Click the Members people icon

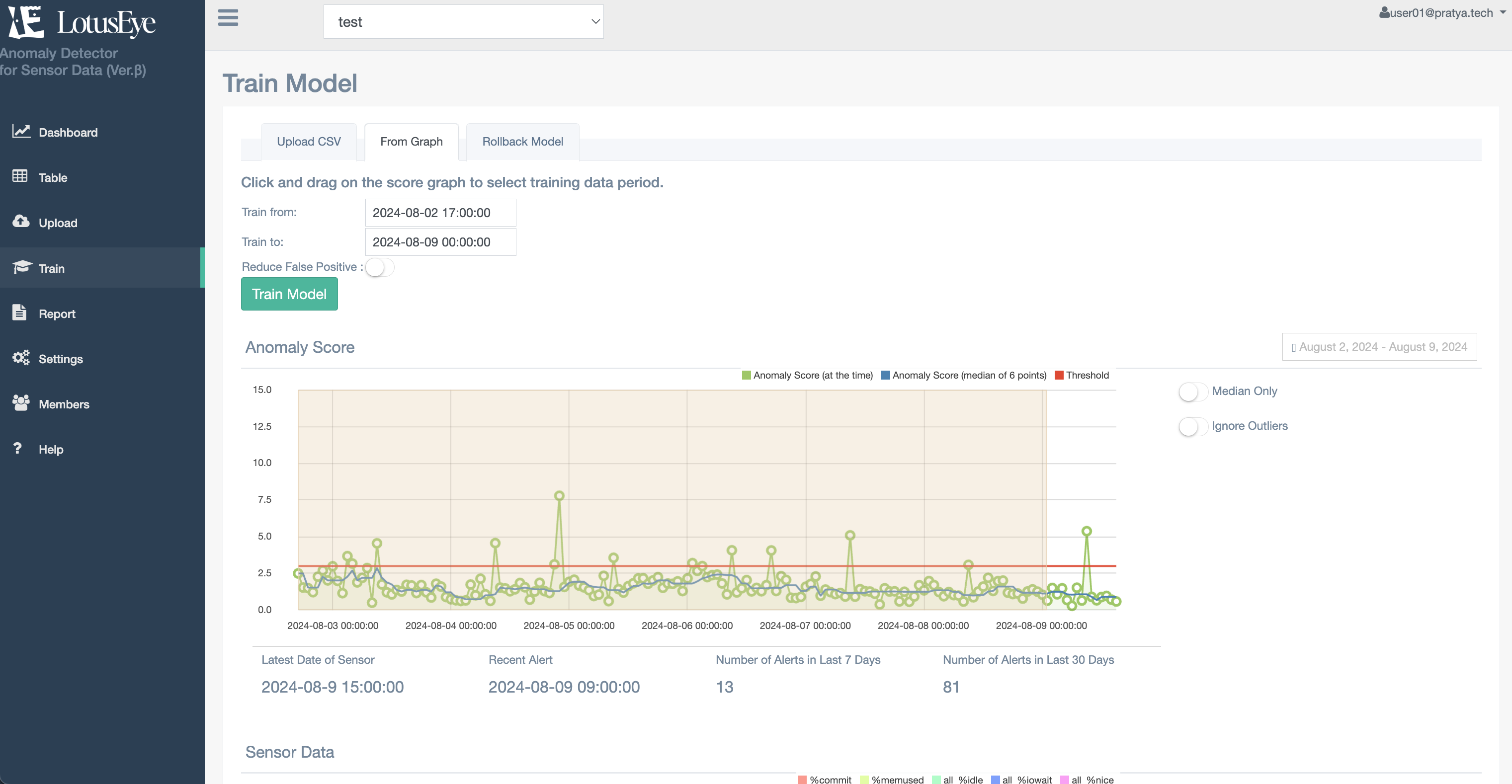pos(21,402)
